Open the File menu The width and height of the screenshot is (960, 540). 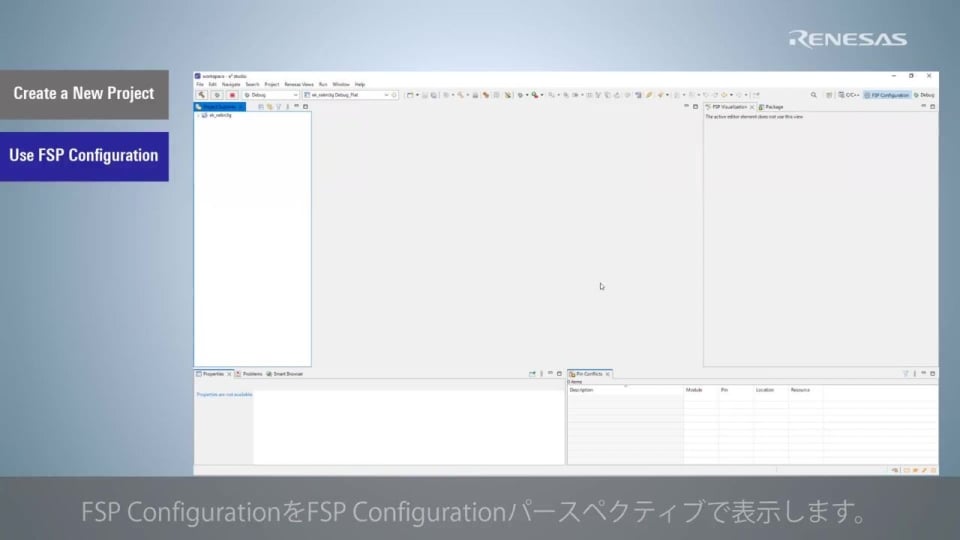[200, 84]
